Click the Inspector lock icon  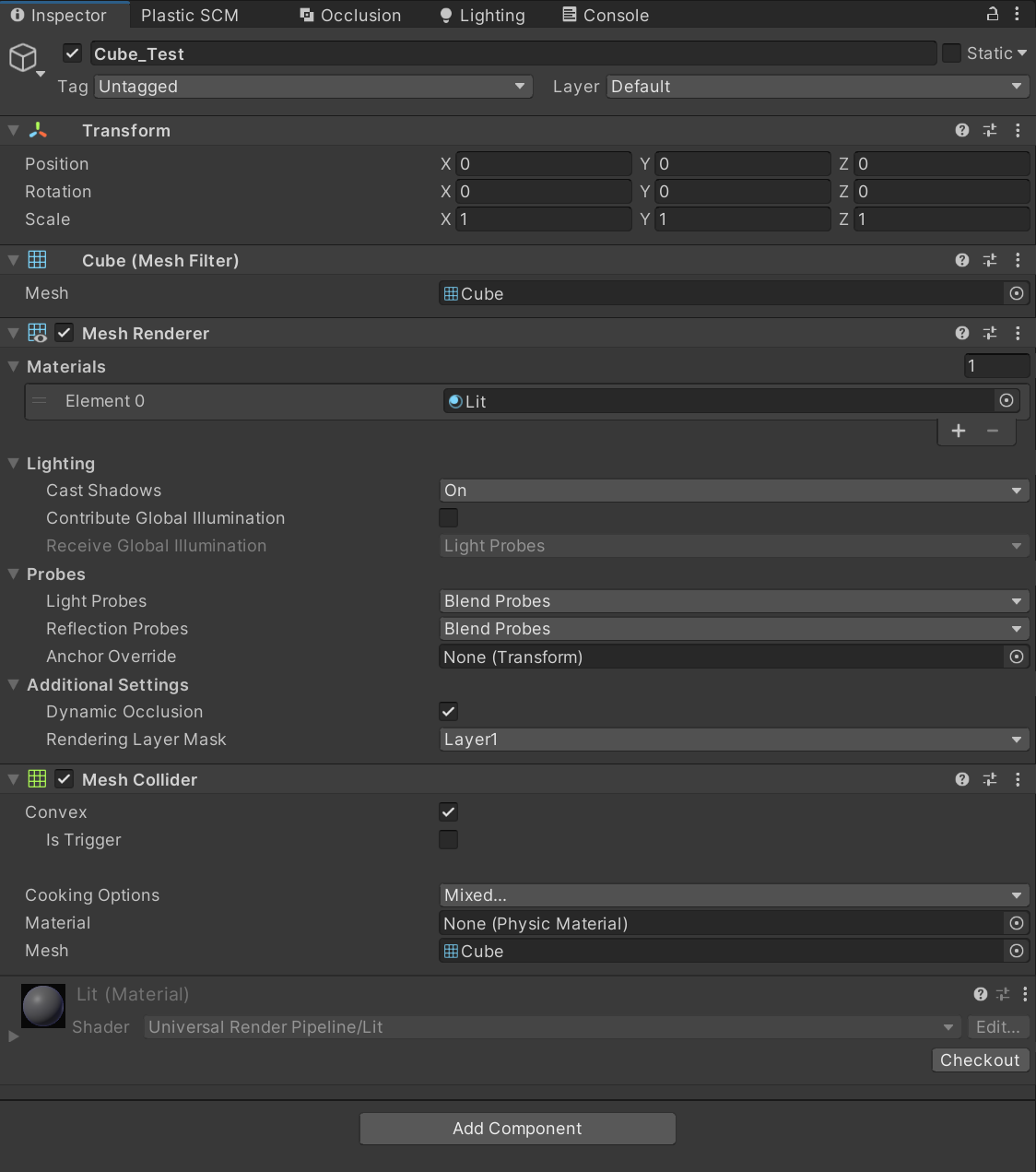tap(993, 14)
